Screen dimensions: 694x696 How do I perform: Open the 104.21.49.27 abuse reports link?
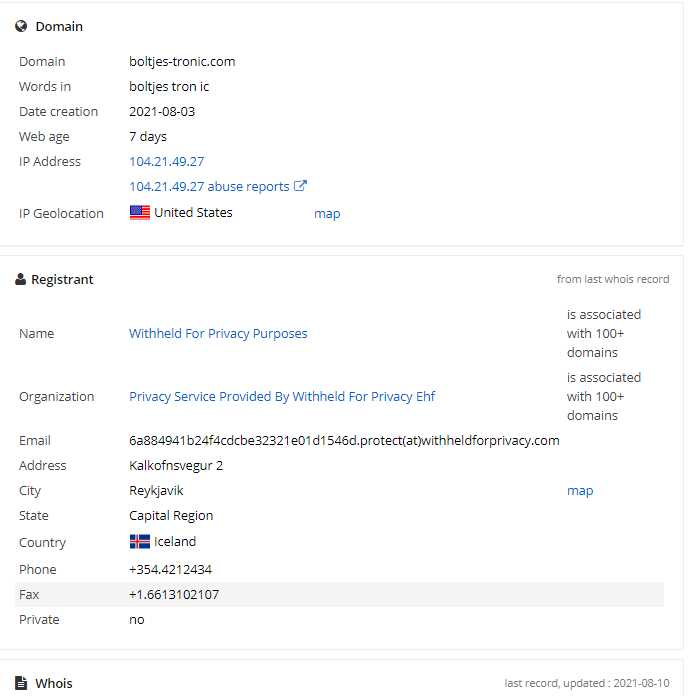(209, 186)
